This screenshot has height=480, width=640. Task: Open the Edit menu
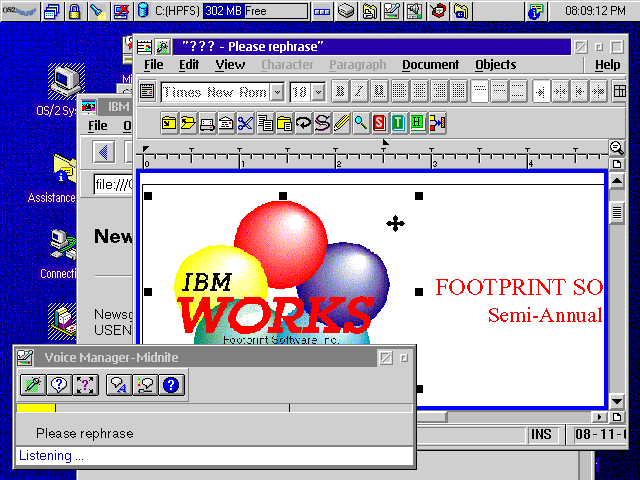pos(189,65)
